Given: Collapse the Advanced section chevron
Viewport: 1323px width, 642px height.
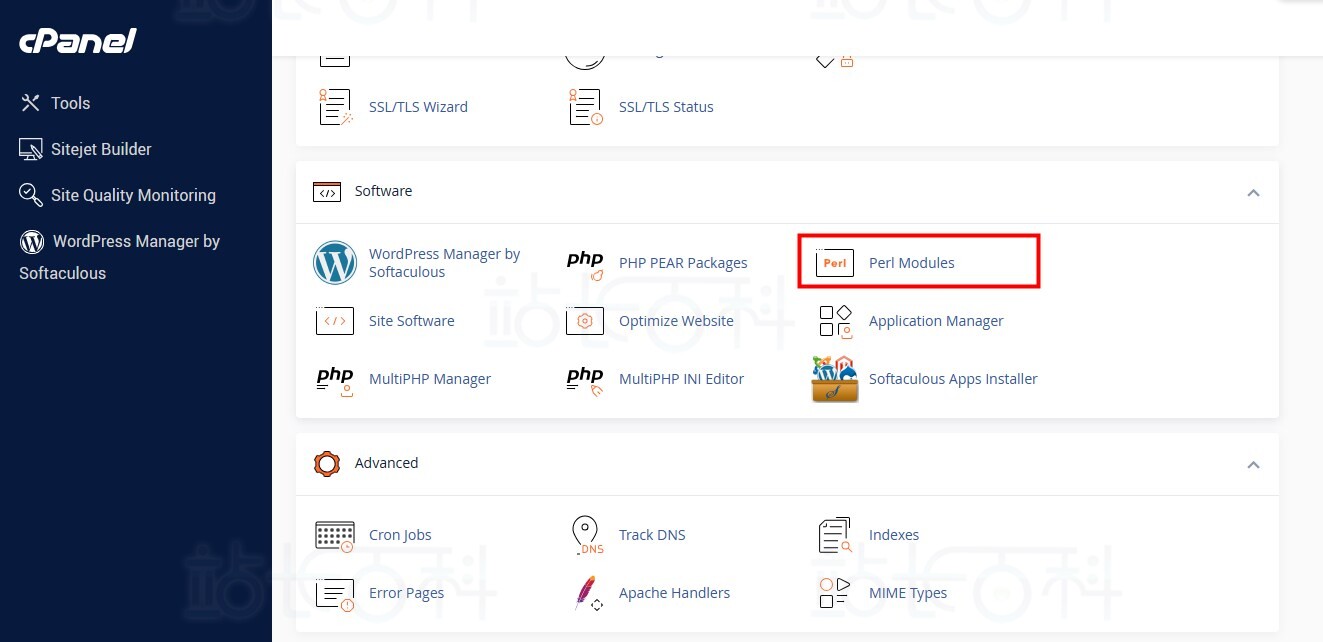Looking at the screenshot, I should (1253, 464).
